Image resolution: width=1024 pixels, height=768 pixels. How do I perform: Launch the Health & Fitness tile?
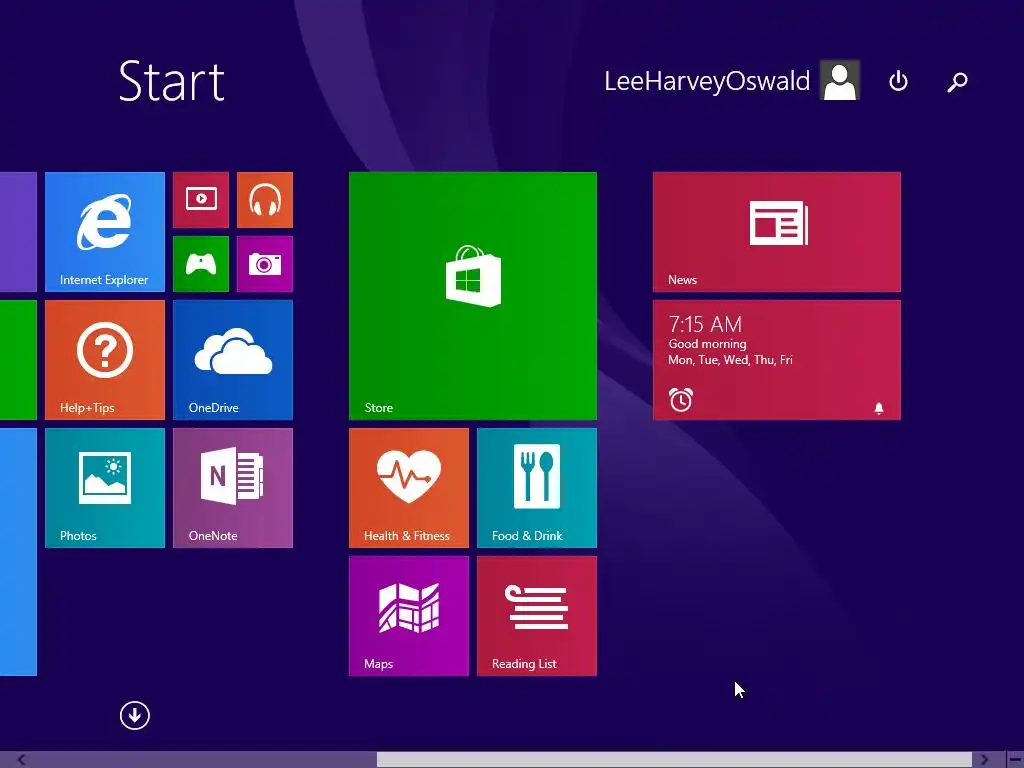pyautogui.click(x=409, y=488)
